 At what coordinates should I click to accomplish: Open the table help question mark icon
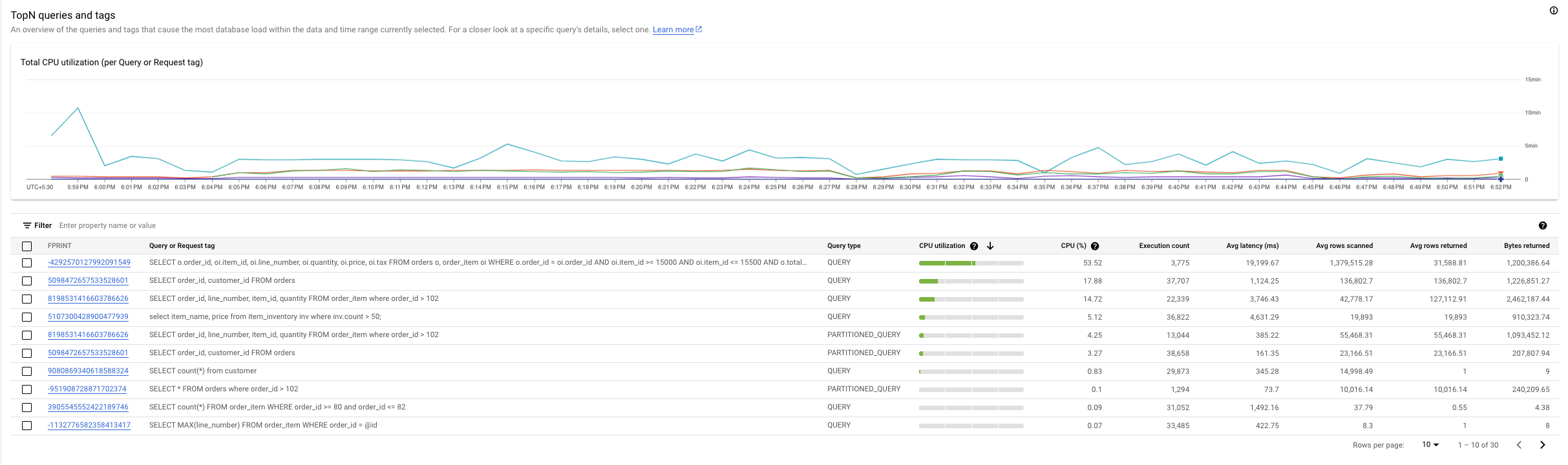(1542, 225)
